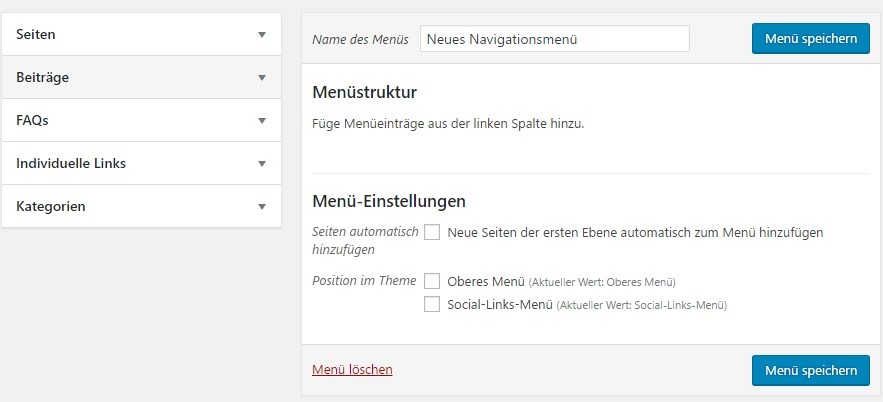
Task: Click the 'Neue Seiten der ersten Ebene' label text
Action: coord(635,232)
